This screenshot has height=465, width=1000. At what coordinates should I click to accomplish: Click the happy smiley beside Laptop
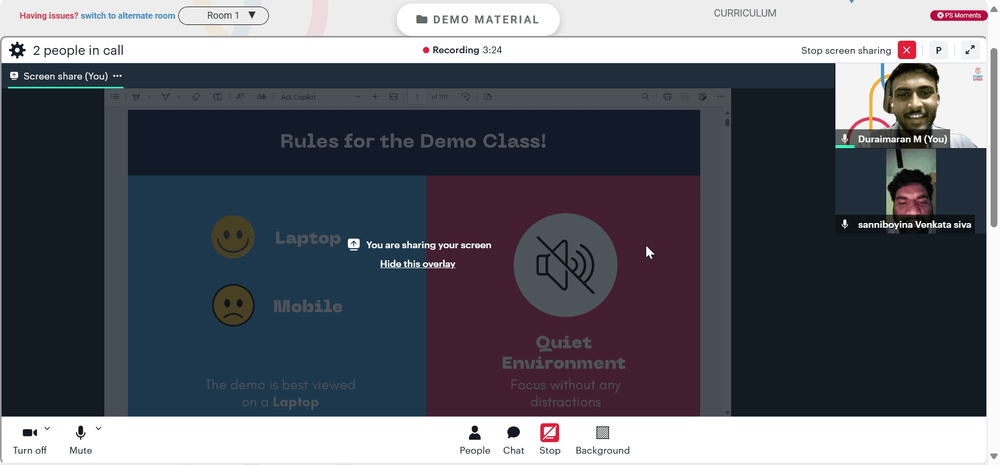point(233,237)
